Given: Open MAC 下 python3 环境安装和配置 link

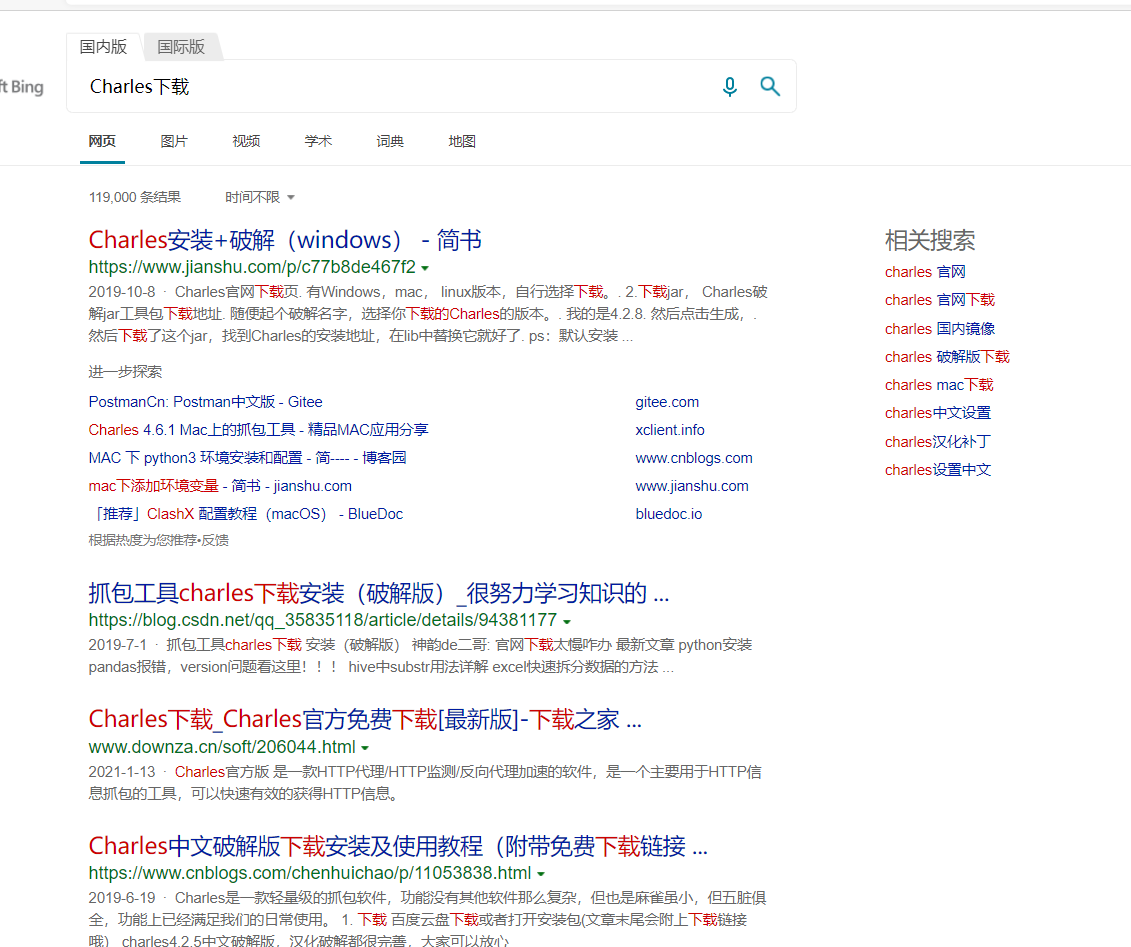Looking at the screenshot, I should coord(247,458).
